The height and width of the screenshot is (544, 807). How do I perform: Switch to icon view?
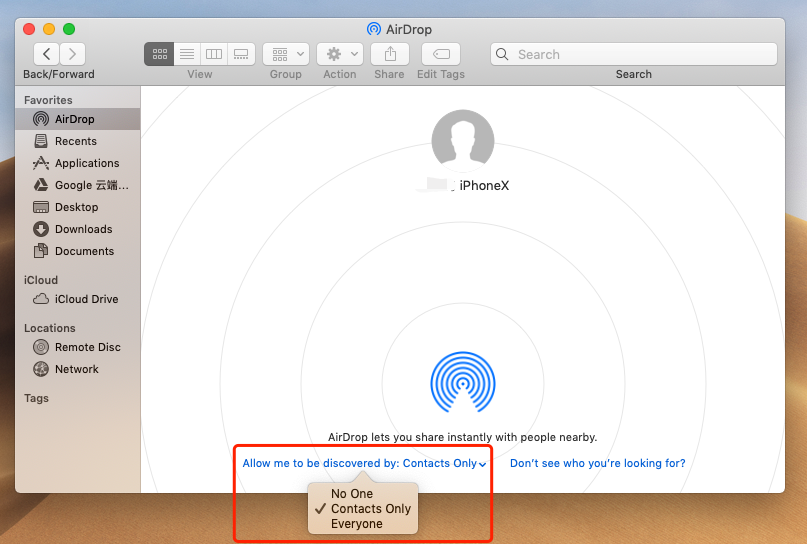tap(160, 54)
